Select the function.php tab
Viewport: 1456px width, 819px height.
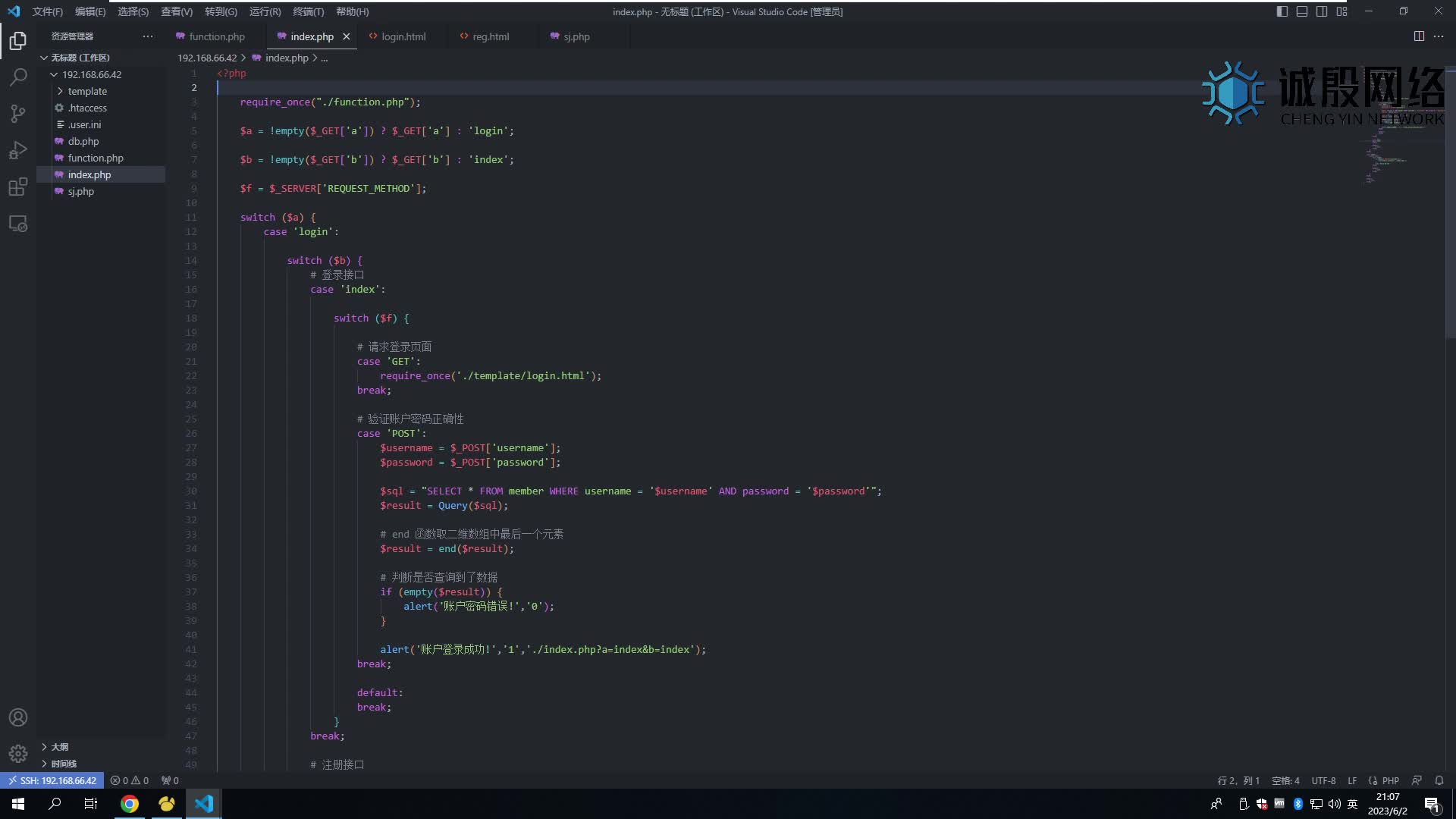(x=217, y=36)
